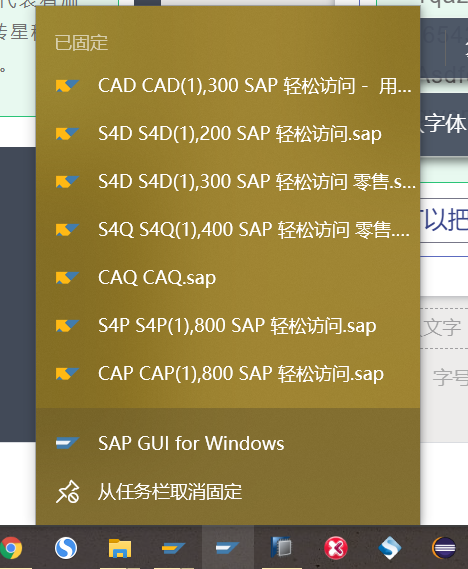Open the blue chip application taskbar icon
Viewport: 468px width, 569px height.
click(x=281, y=547)
